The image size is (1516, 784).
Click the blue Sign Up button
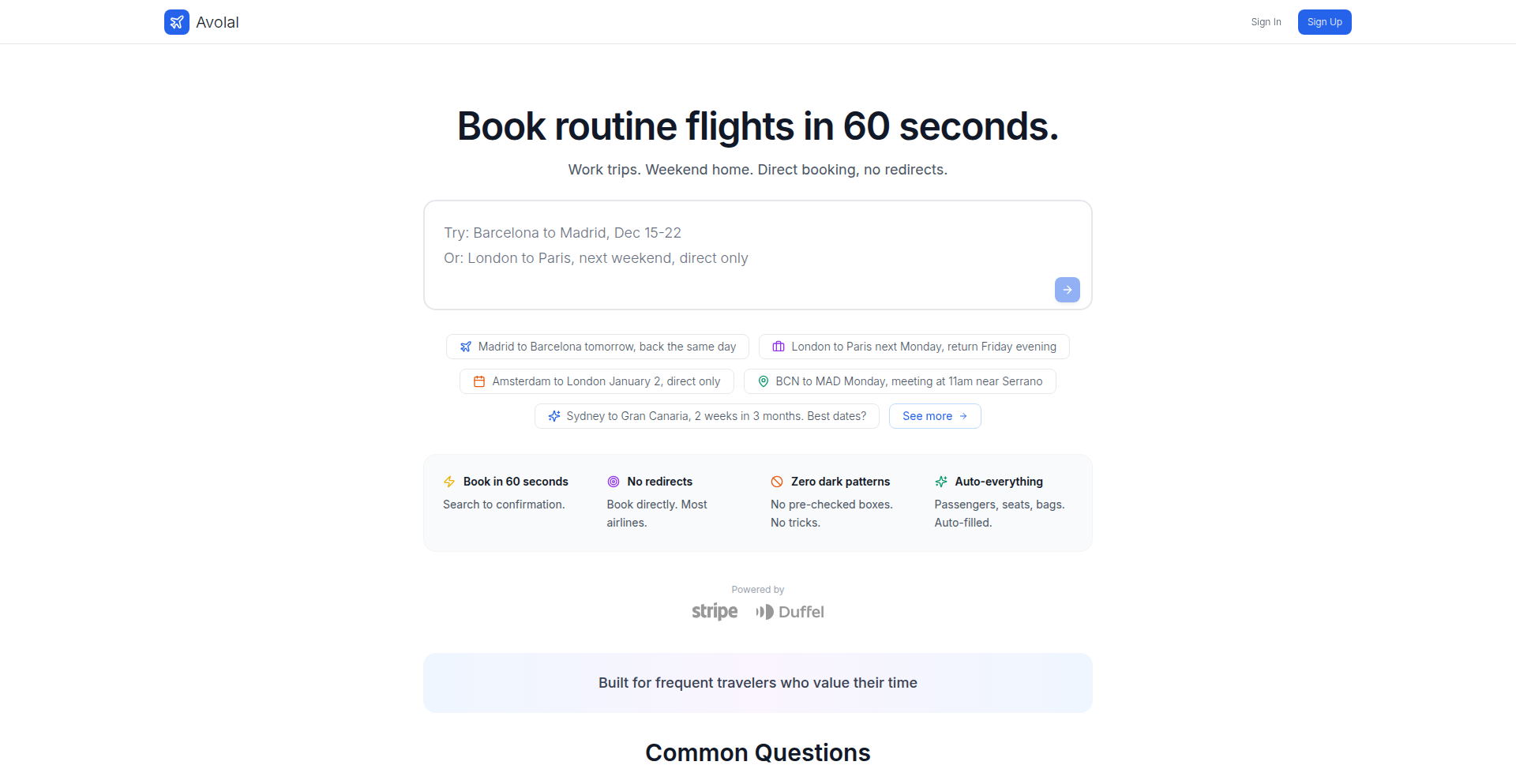coord(1324,22)
